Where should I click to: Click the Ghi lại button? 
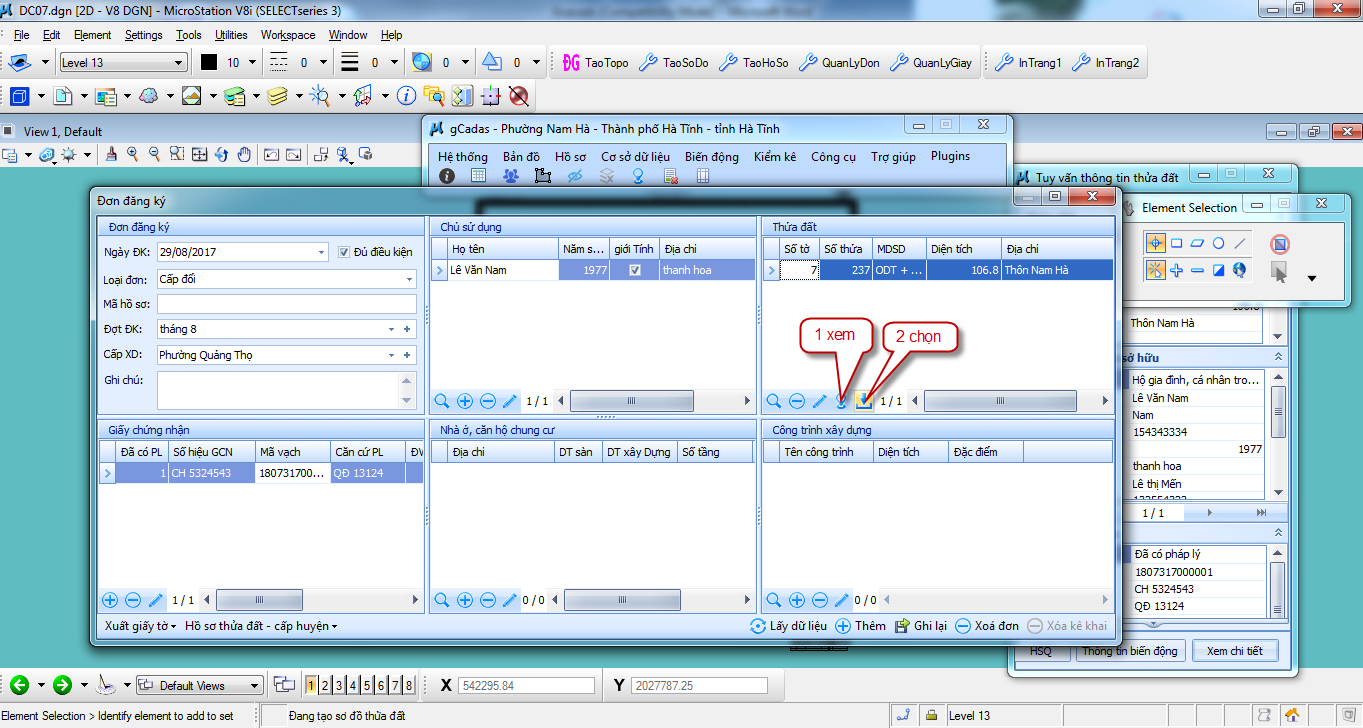pos(920,626)
